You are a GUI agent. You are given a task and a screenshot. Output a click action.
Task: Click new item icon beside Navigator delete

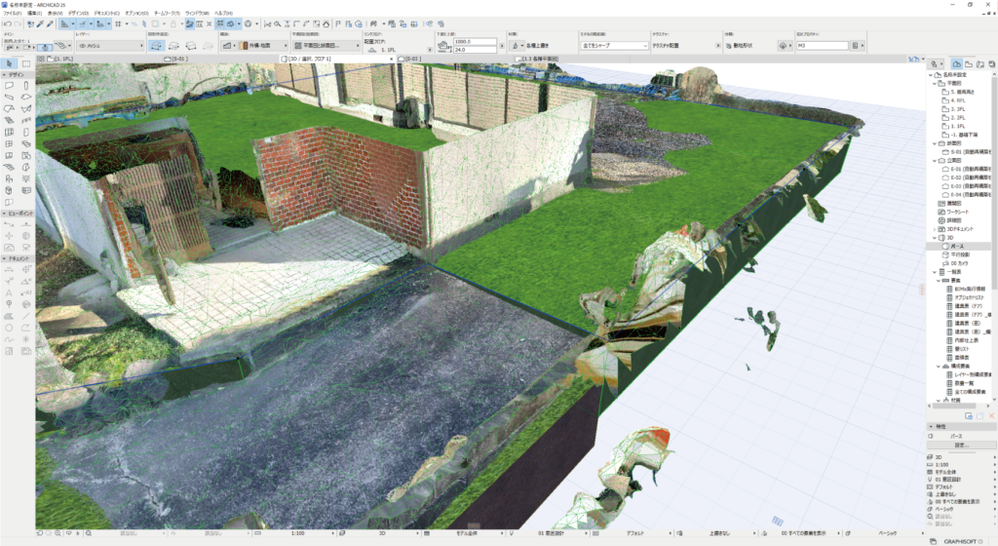pos(980,416)
